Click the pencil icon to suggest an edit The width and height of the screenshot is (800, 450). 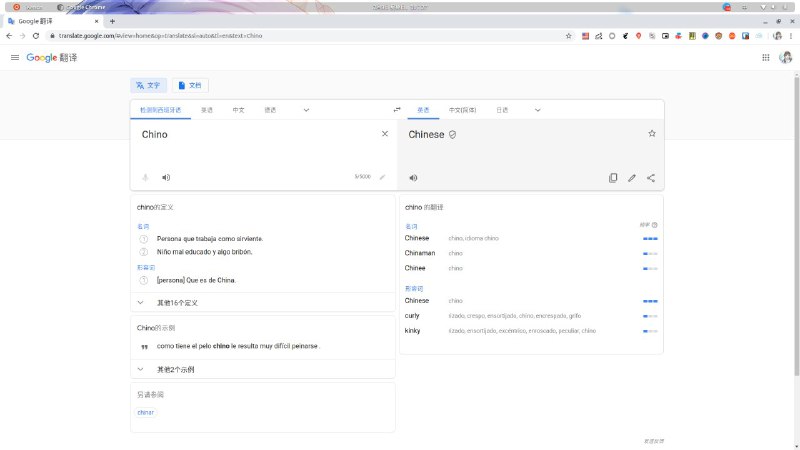[x=632, y=178]
